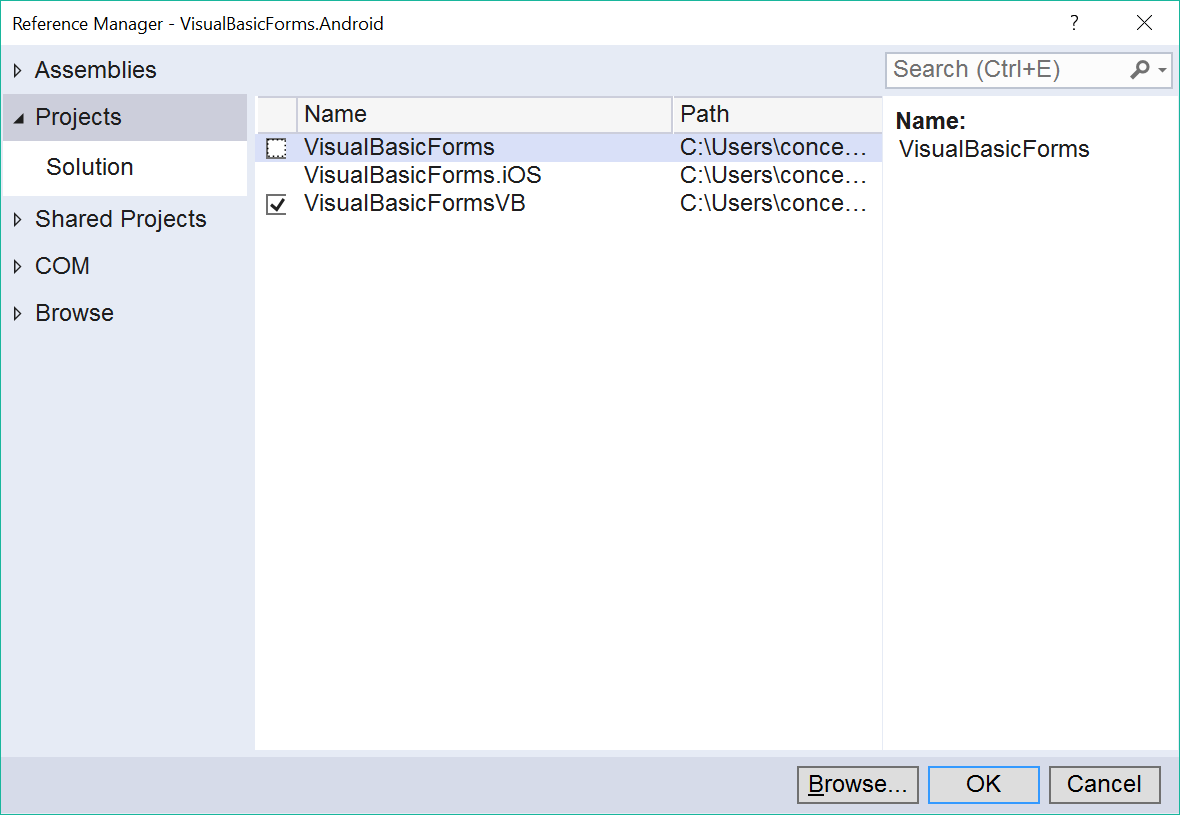Click the help question mark icon

[1074, 23]
